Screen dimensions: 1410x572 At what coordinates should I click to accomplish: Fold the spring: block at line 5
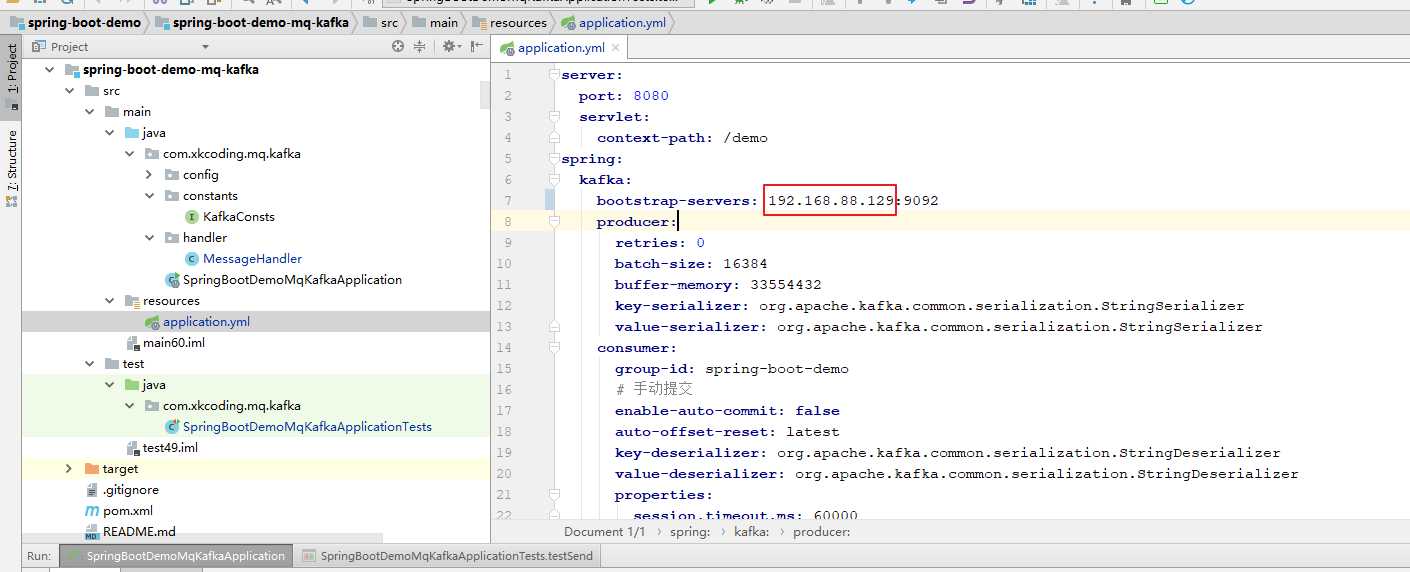pyautogui.click(x=554, y=159)
